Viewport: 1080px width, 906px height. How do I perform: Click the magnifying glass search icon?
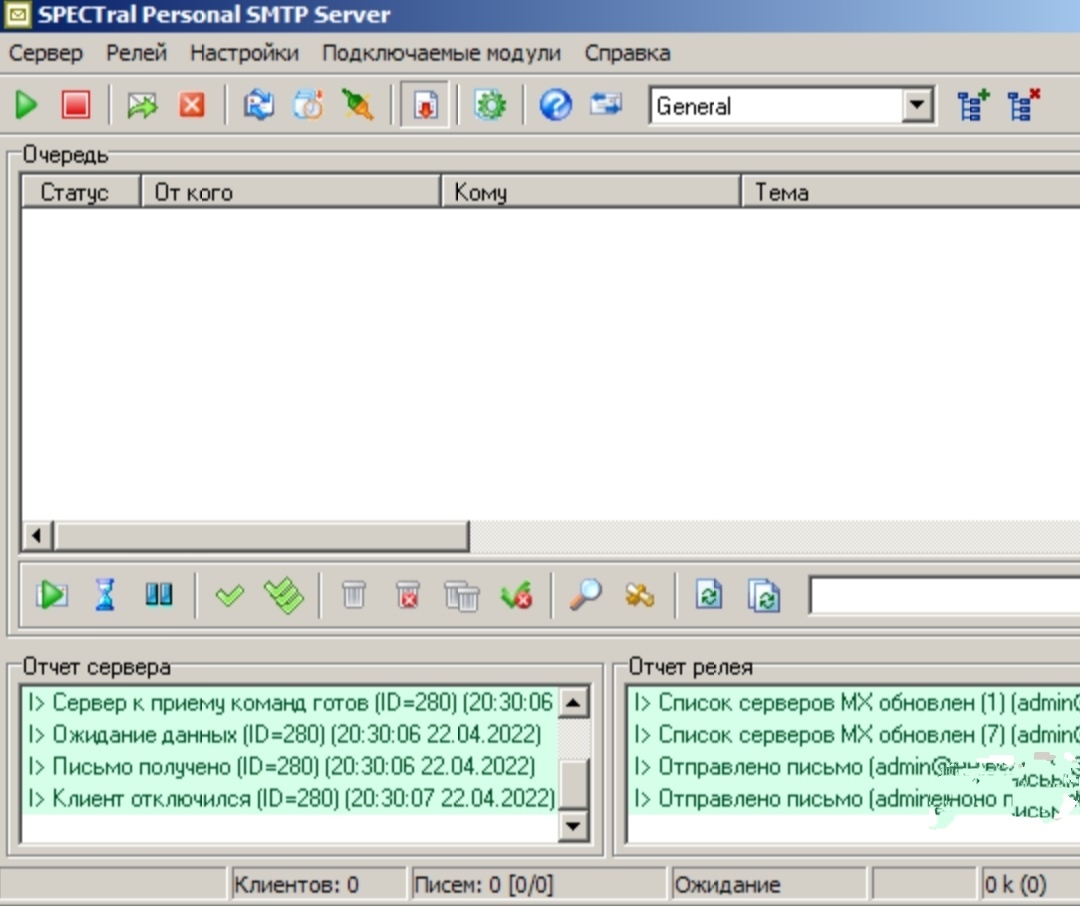click(x=585, y=595)
